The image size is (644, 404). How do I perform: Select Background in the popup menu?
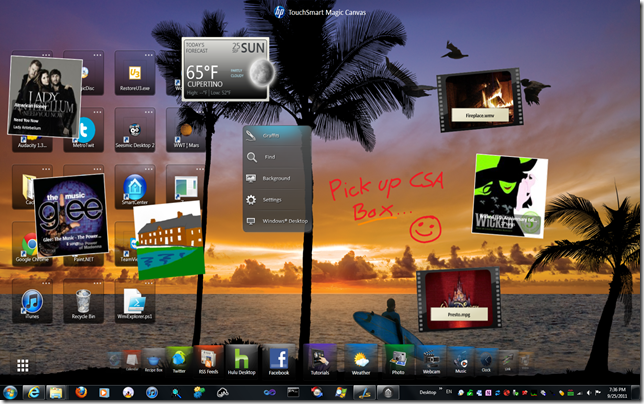point(276,178)
